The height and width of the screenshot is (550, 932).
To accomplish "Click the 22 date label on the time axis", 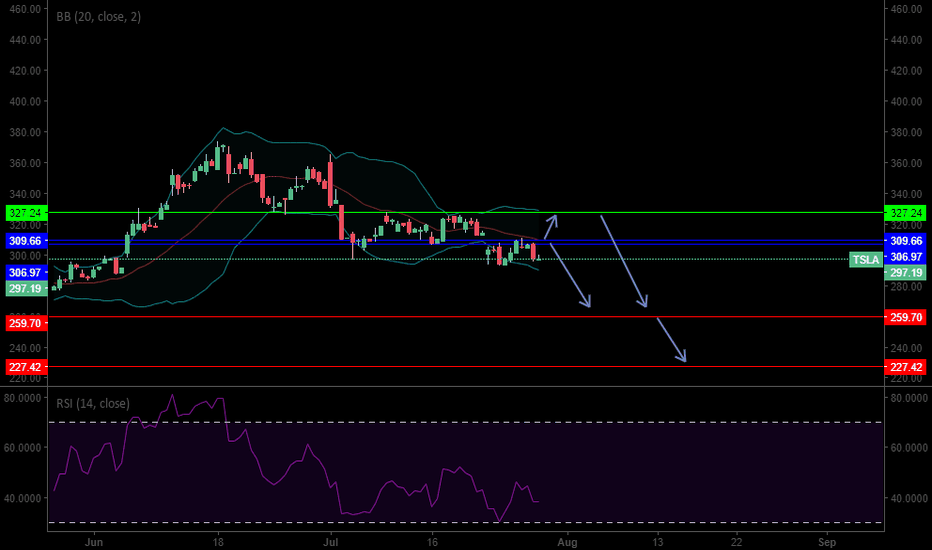I will pos(737,542).
